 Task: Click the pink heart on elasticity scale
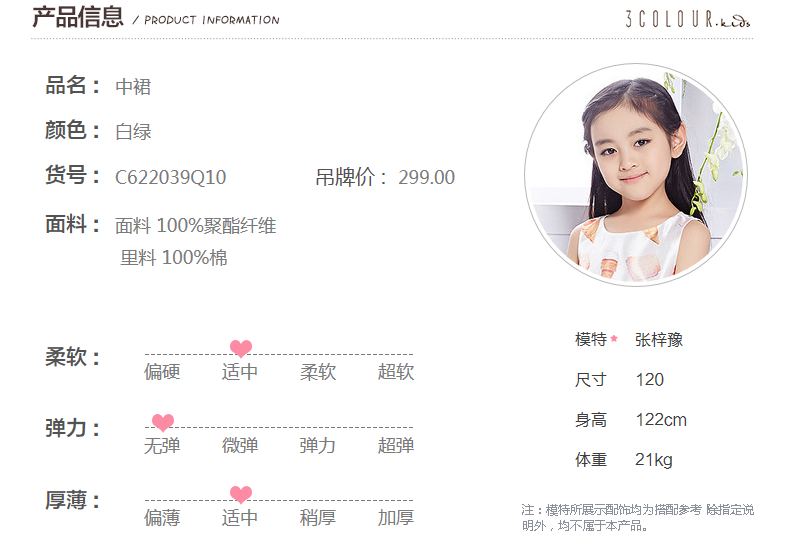point(163,422)
